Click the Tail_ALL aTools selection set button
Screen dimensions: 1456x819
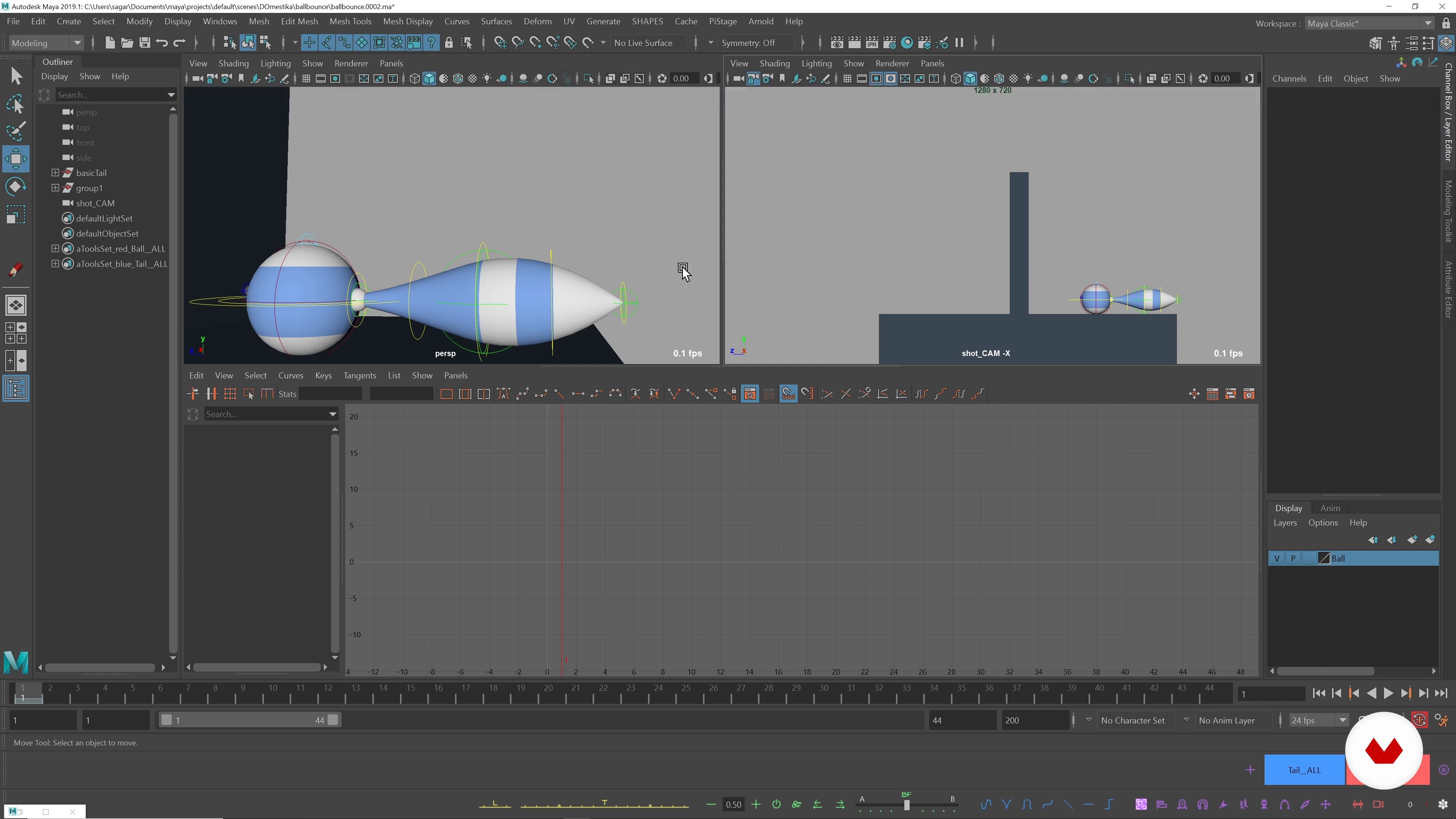click(x=1304, y=770)
